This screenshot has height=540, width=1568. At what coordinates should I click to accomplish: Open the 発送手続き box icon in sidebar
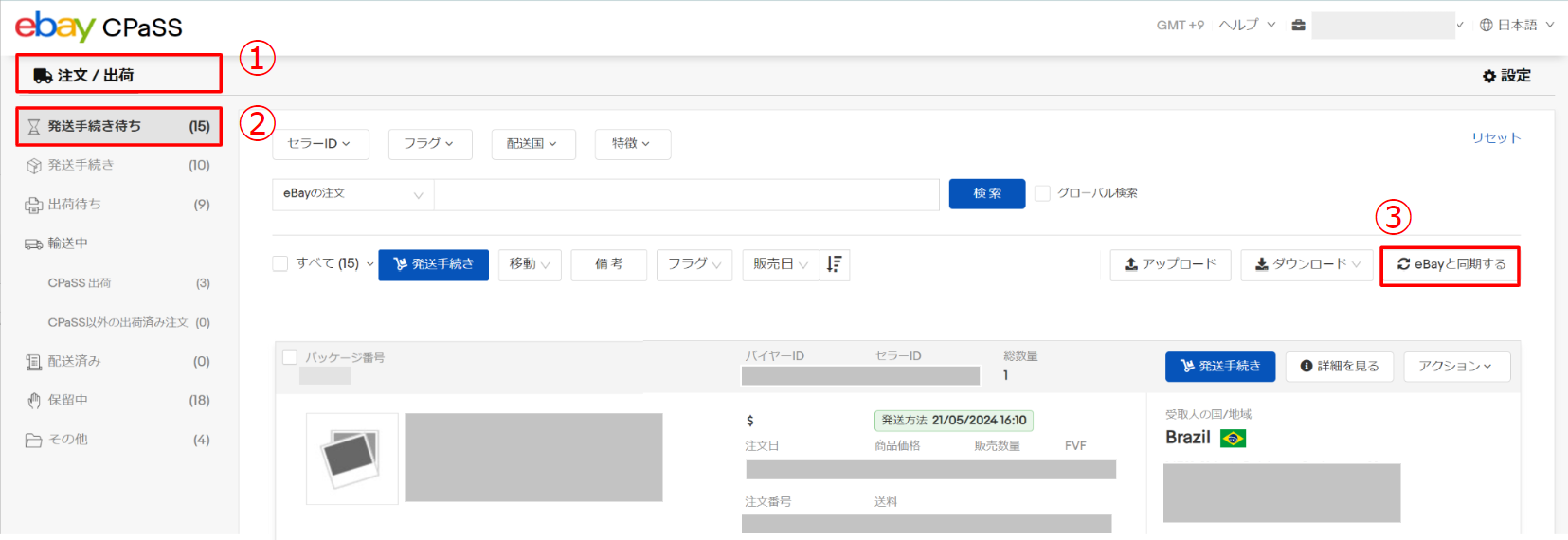click(x=34, y=166)
